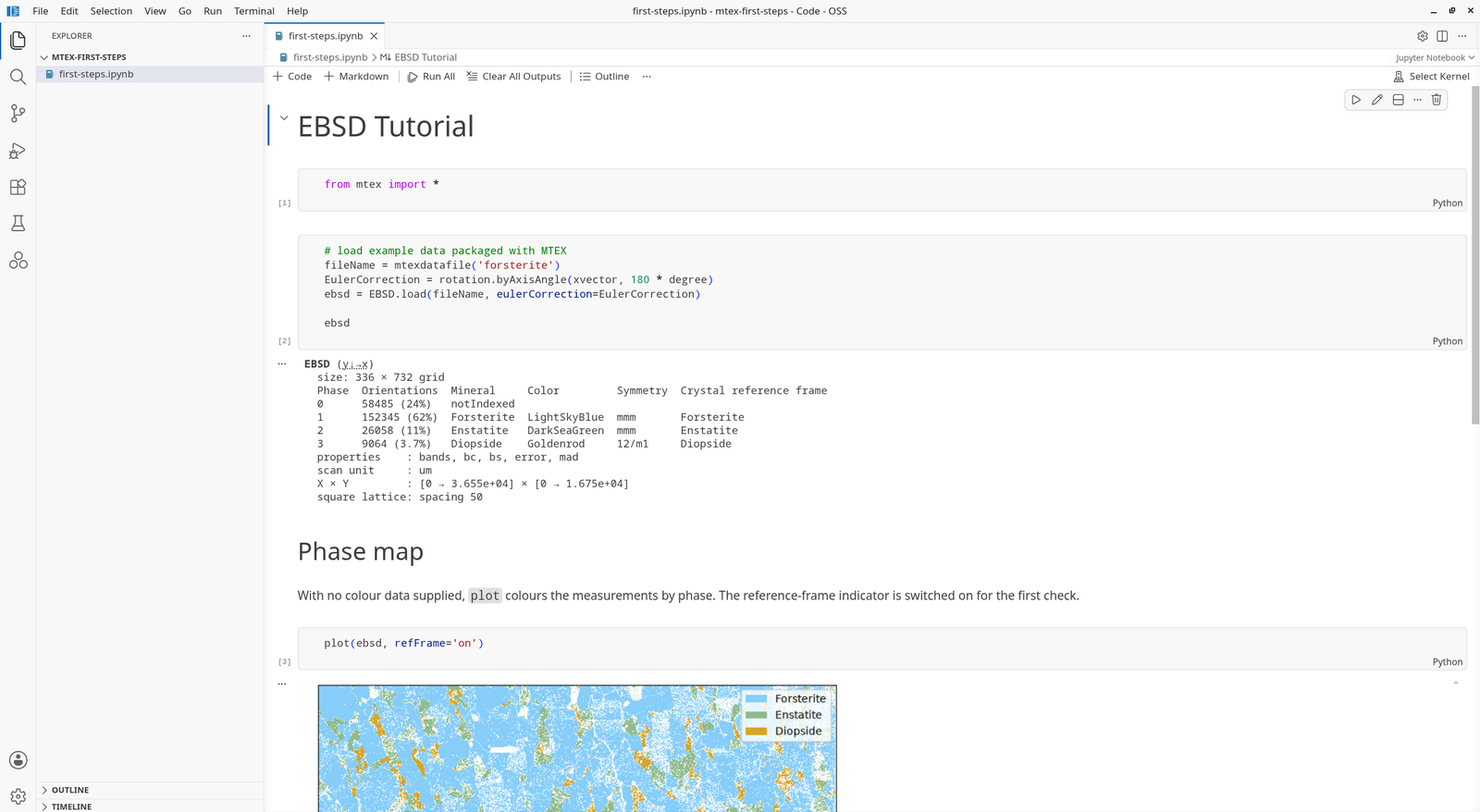Split the editor right
This screenshot has height=812, width=1480.
[x=1442, y=36]
